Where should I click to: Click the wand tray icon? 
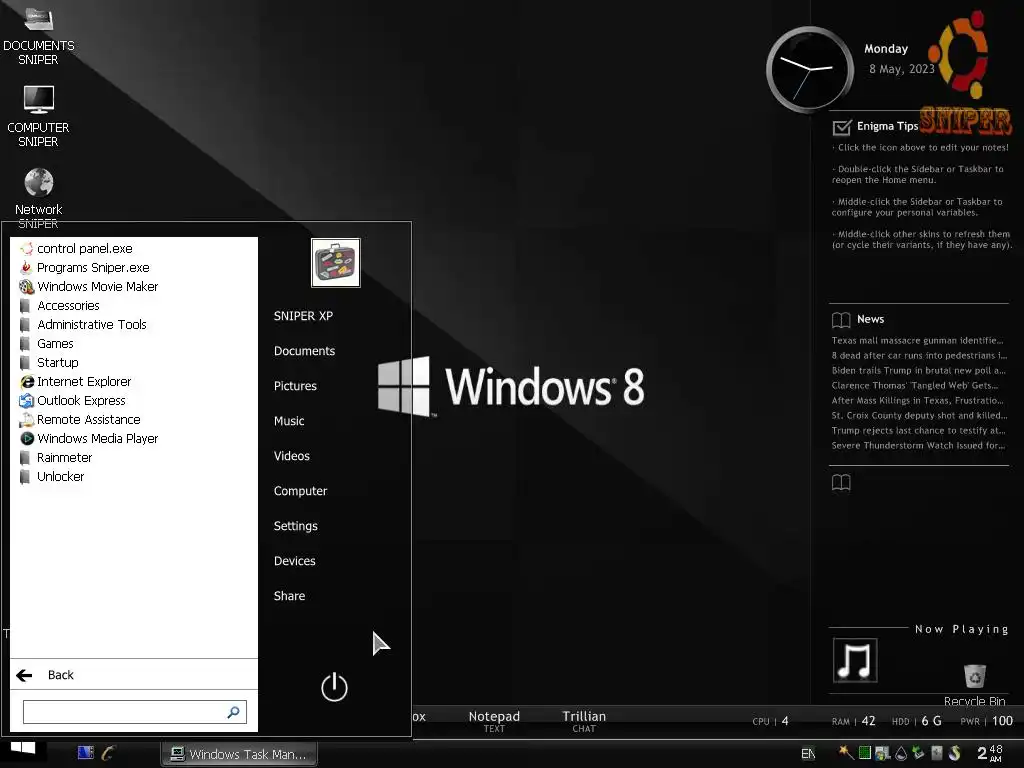pyautogui.click(x=846, y=753)
